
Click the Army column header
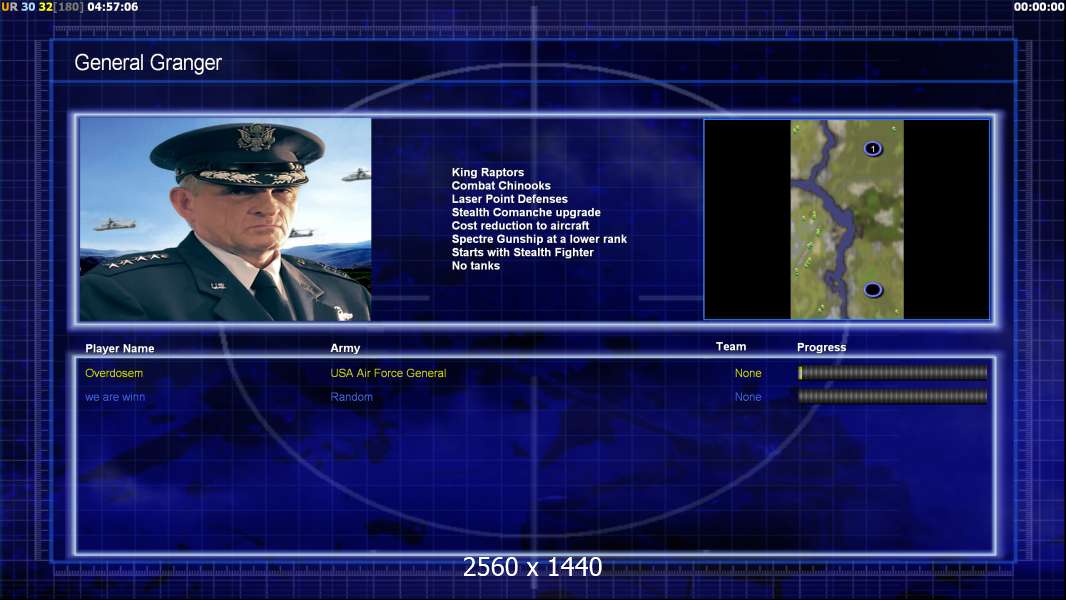[x=345, y=348]
